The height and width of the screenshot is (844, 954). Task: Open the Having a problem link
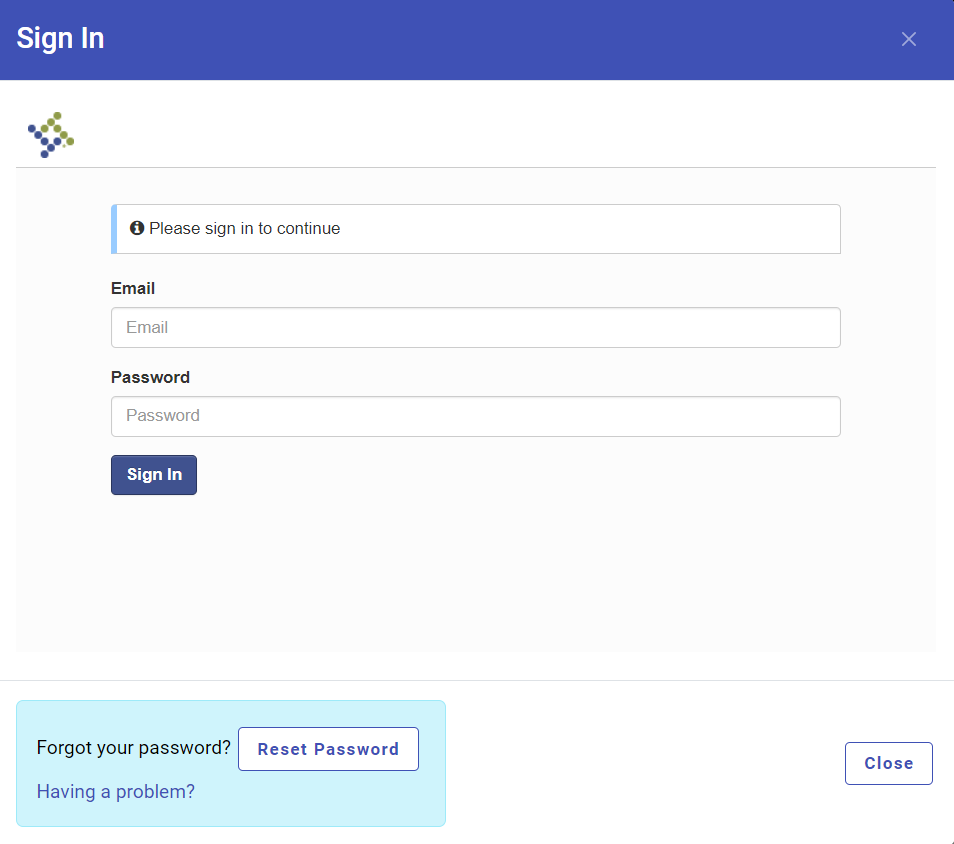click(115, 791)
